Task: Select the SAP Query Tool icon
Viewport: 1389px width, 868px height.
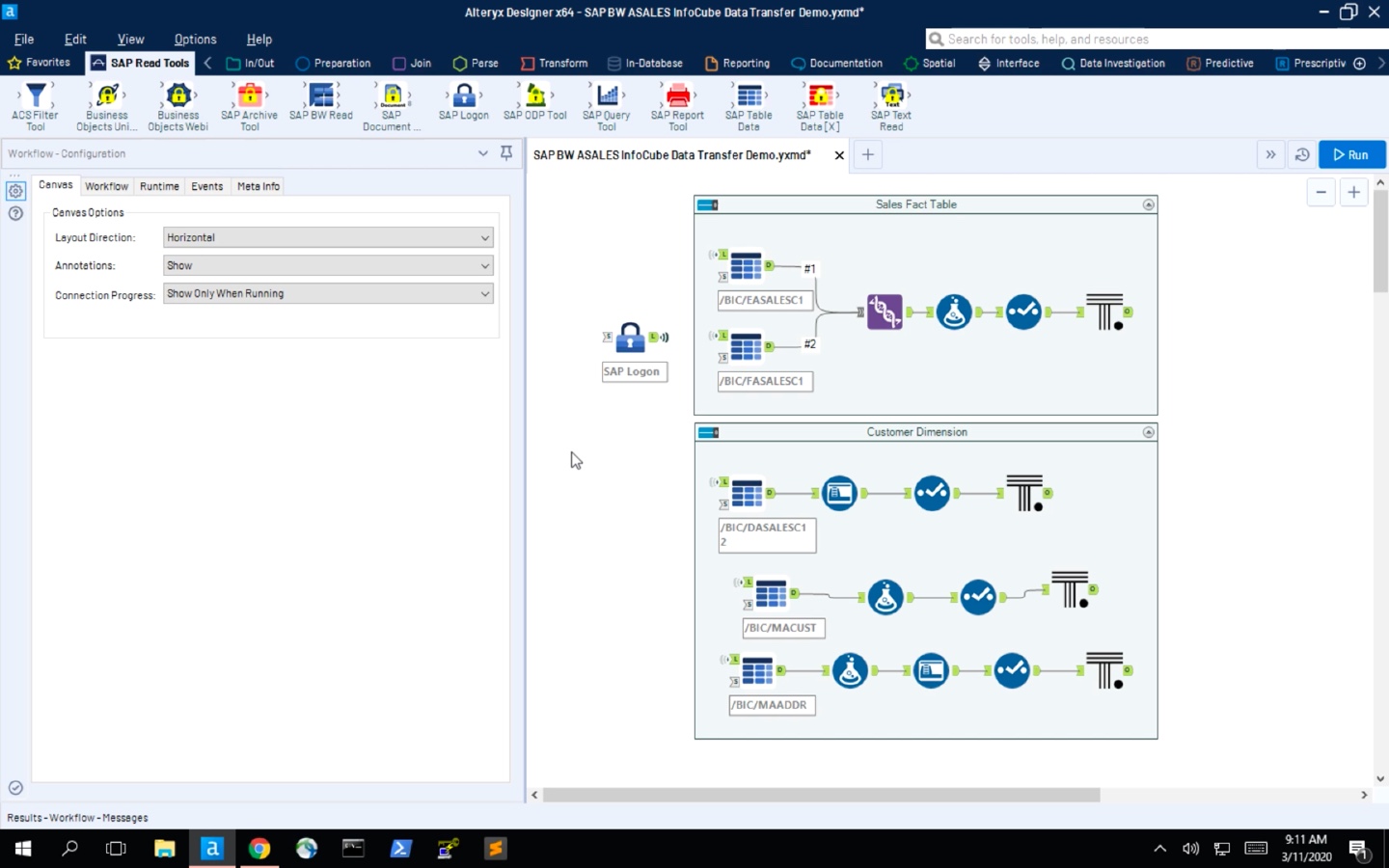Action: point(607,95)
